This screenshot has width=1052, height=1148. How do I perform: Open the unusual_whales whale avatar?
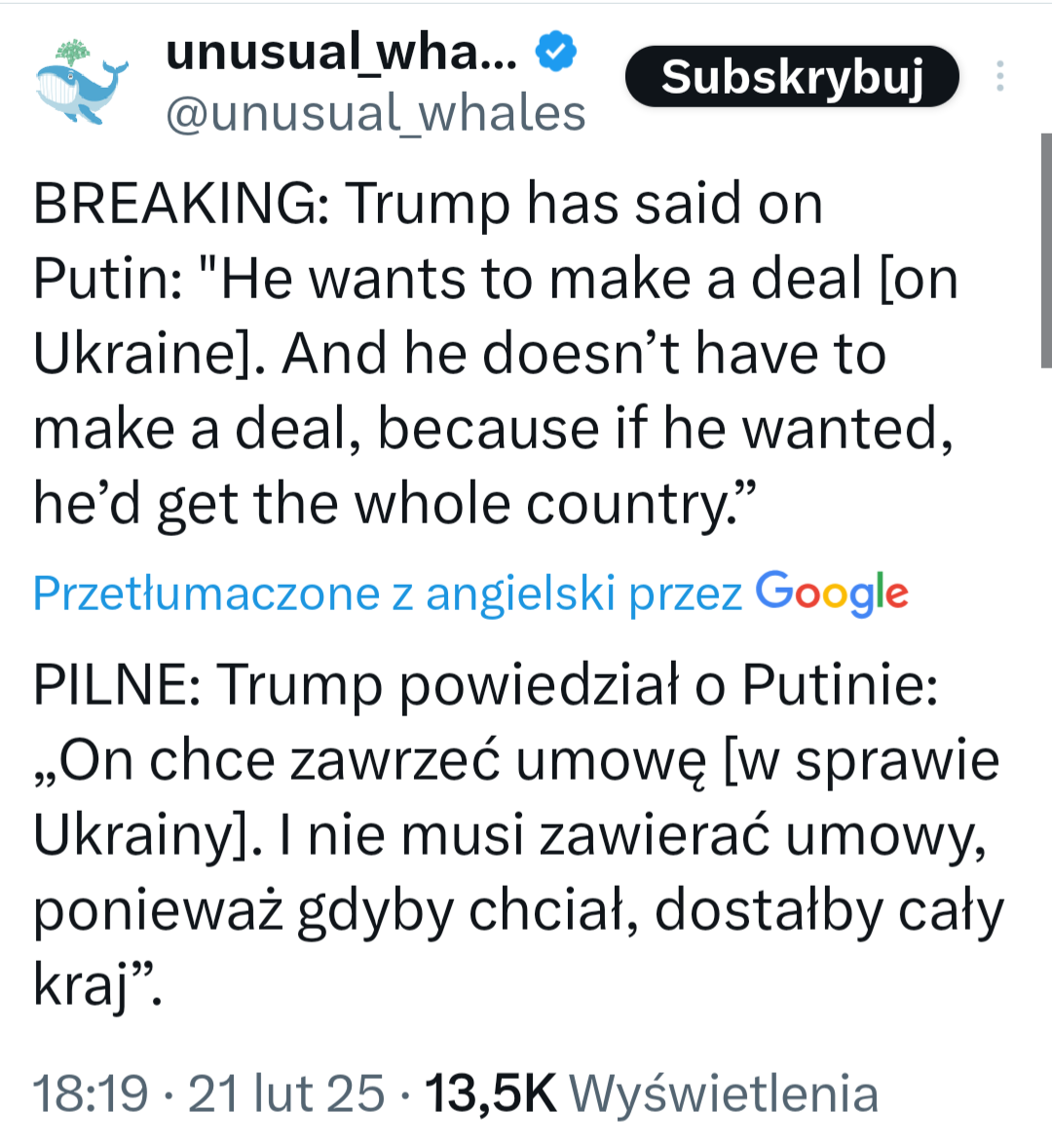[x=82, y=82]
